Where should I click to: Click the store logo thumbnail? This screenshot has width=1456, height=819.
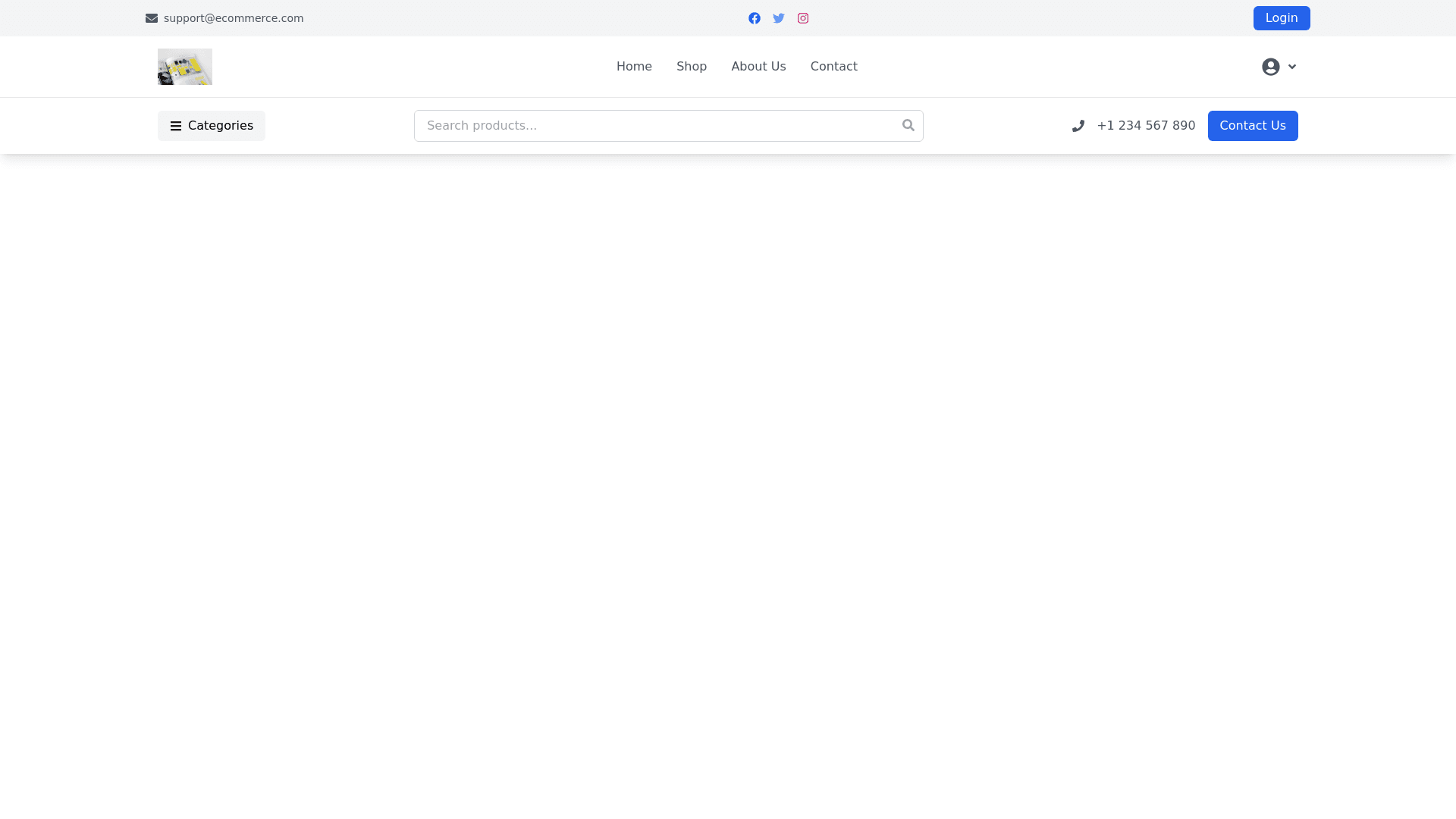tap(185, 67)
